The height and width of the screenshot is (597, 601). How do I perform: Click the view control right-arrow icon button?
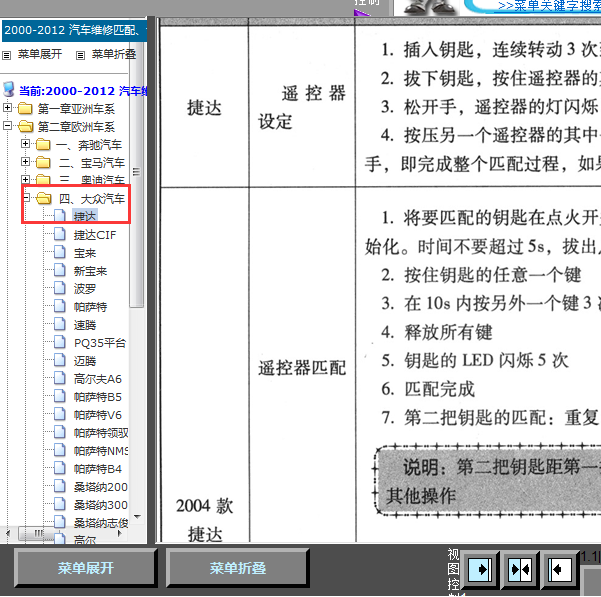click(x=479, y=570)
